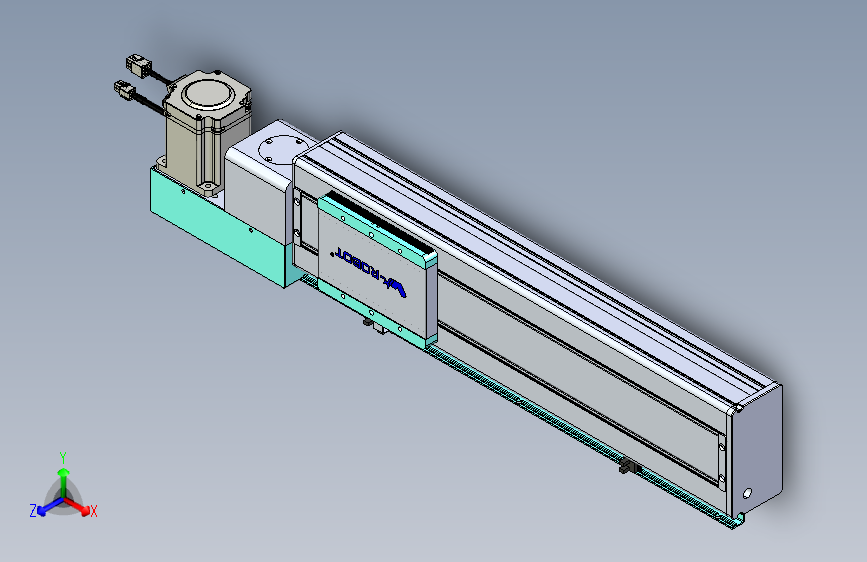The image size is (867, 562).
Task: Select the slider carriage plate with logo
Action: tap(377, 270)
